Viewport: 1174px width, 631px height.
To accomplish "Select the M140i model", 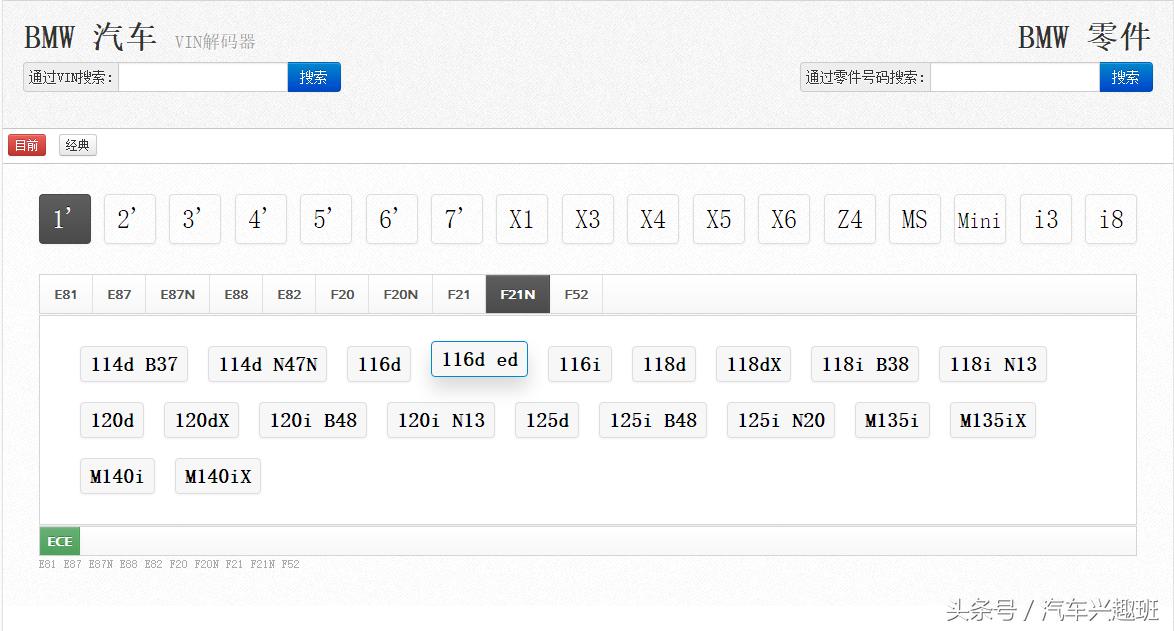I will (118, 476).
